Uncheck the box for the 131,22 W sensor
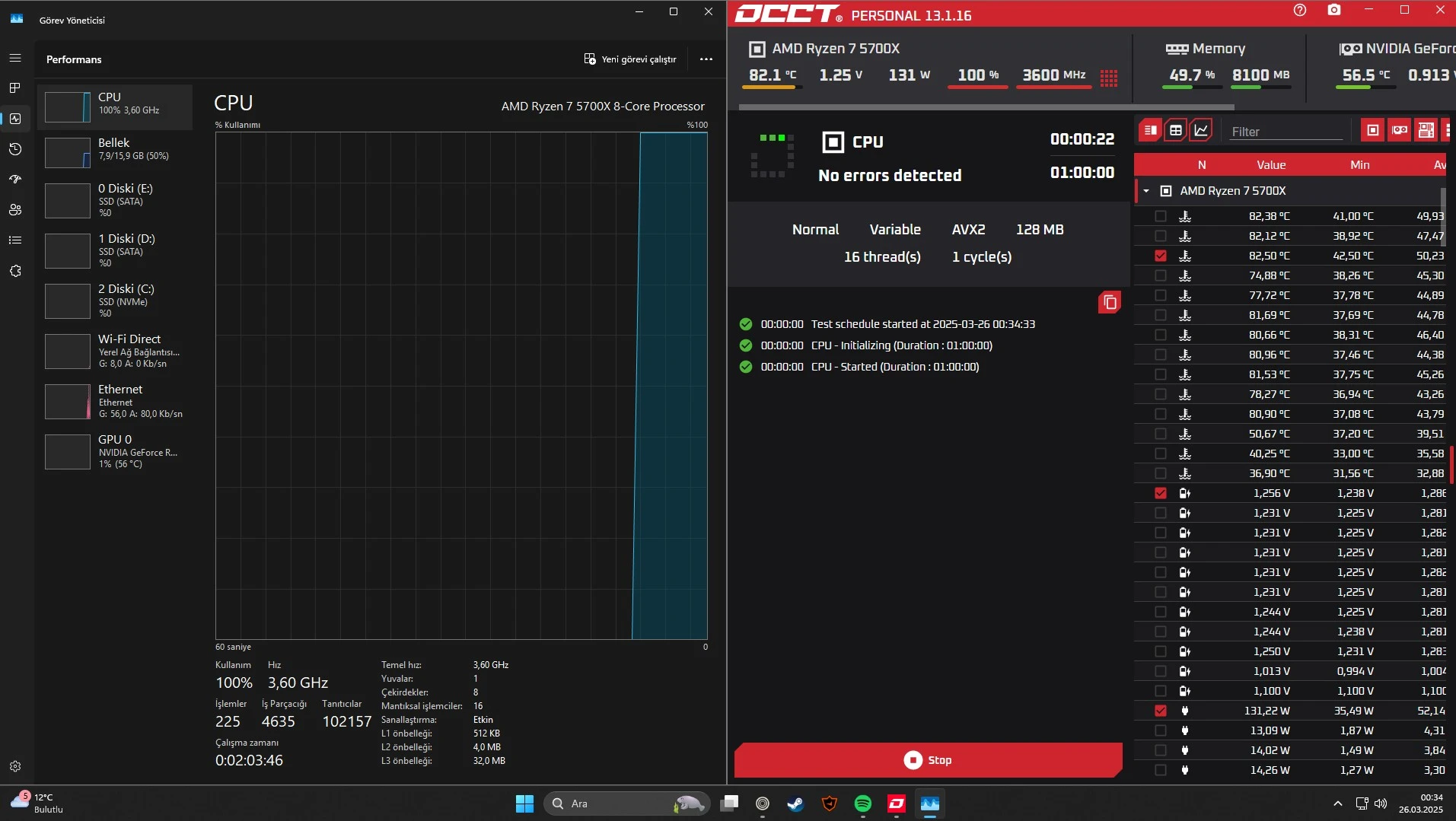Screen dimensions: 1456x821 [1160, 711]
